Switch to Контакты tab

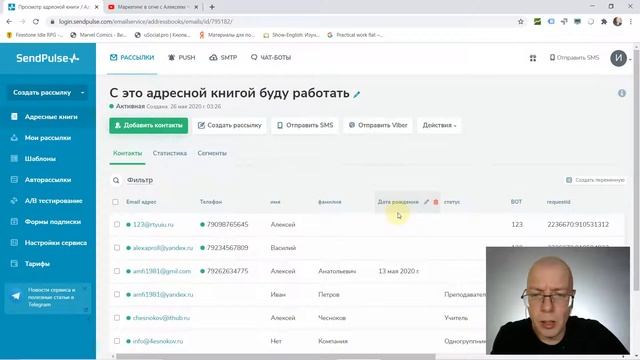[127, 153]
